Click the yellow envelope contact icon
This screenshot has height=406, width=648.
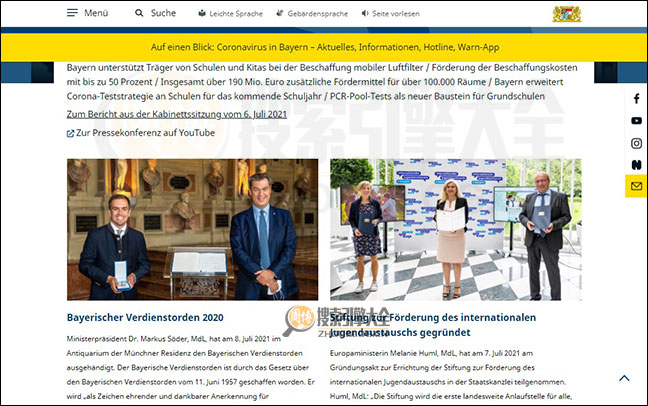[636, 186]
